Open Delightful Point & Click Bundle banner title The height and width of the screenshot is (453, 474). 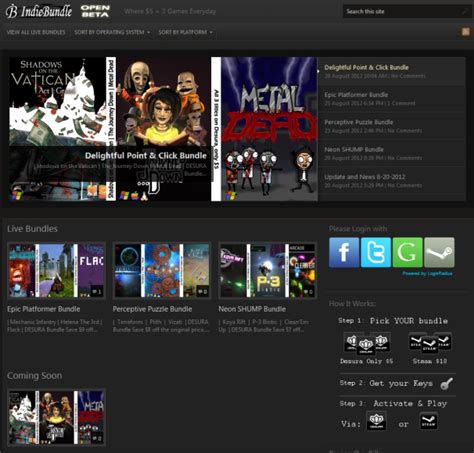146,156
